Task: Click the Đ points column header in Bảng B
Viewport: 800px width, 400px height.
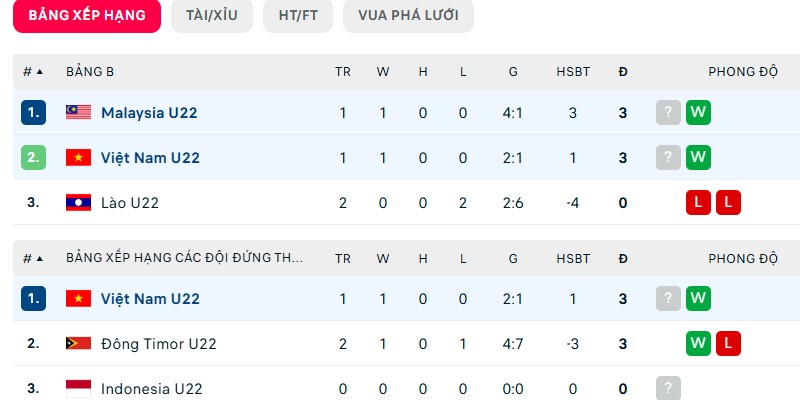Action: pyautogui.click(x=623, y=72)
